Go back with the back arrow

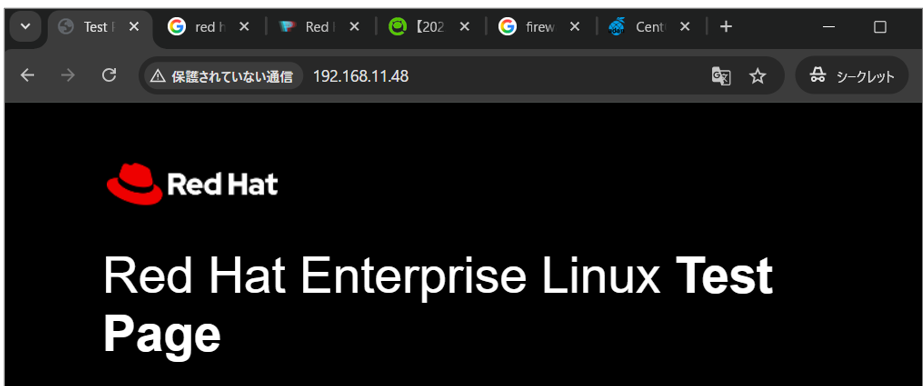point(27,75)
